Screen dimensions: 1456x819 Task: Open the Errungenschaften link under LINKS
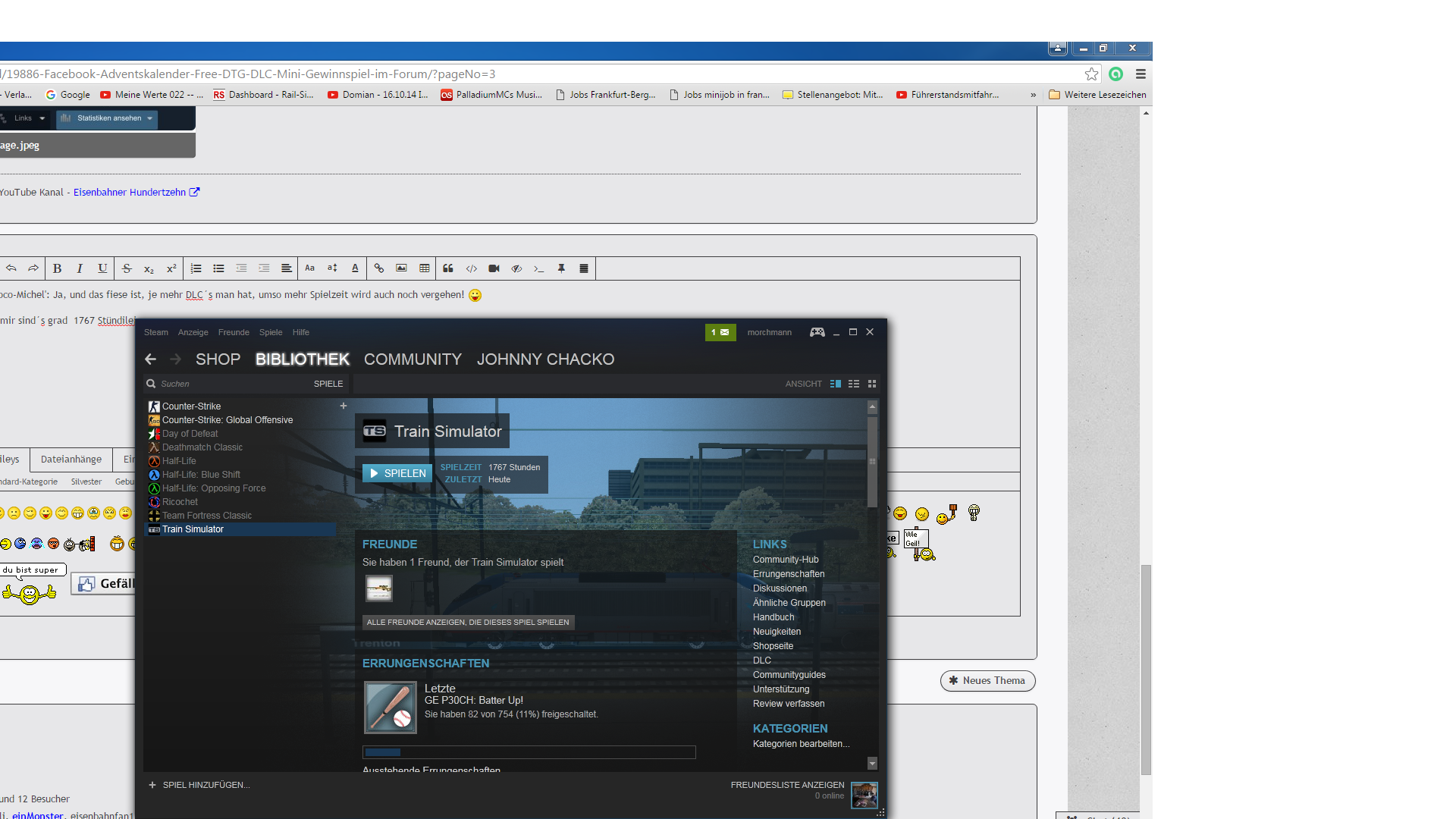click(x=788, y=574)
